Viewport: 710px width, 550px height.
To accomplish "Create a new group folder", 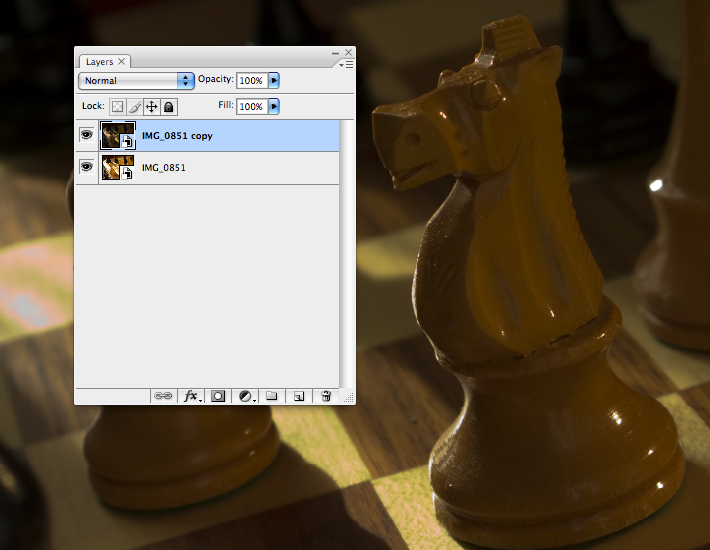I will (x=271, y=396).
